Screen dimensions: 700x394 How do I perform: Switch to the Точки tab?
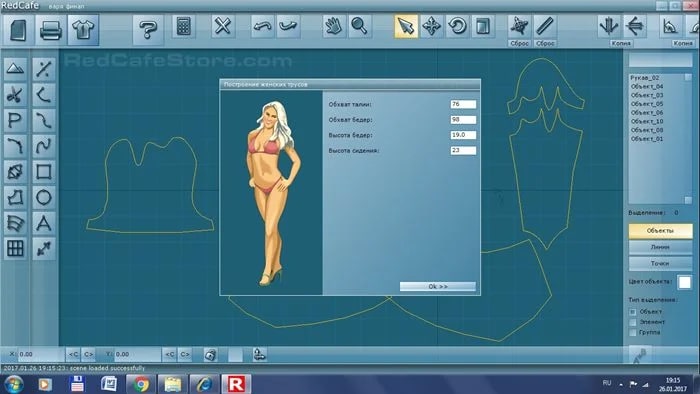[660, 263]
